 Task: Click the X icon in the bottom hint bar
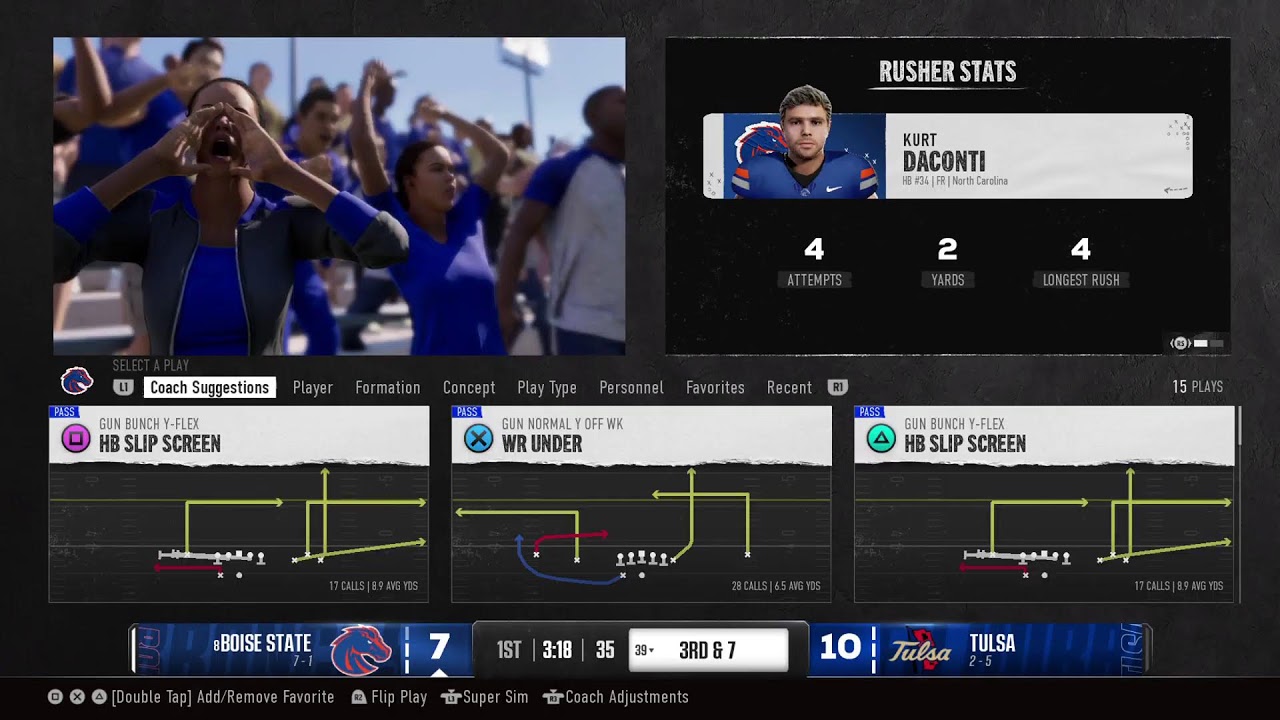(x=77, y=697)
